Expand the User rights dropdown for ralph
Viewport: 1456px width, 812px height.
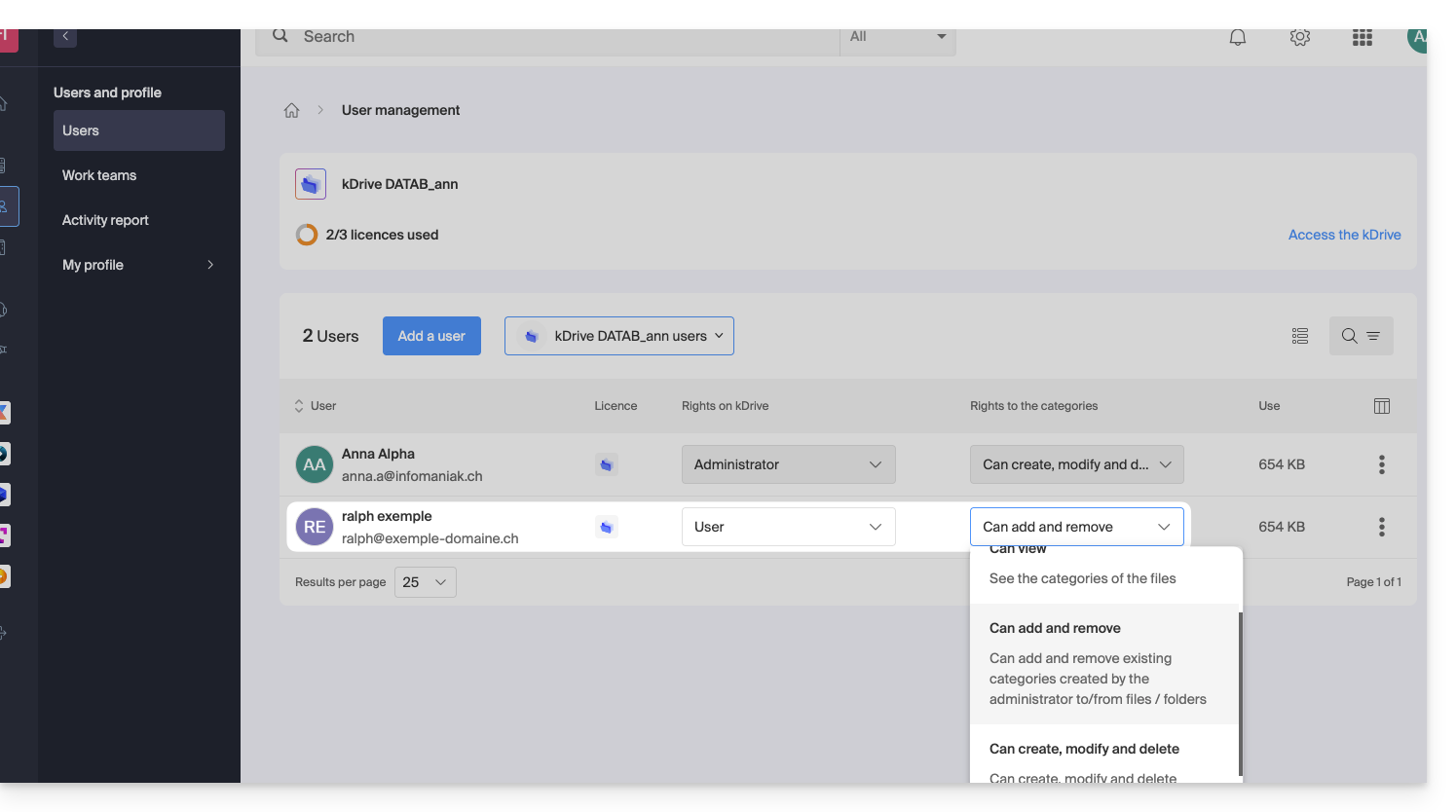(788, 527)
